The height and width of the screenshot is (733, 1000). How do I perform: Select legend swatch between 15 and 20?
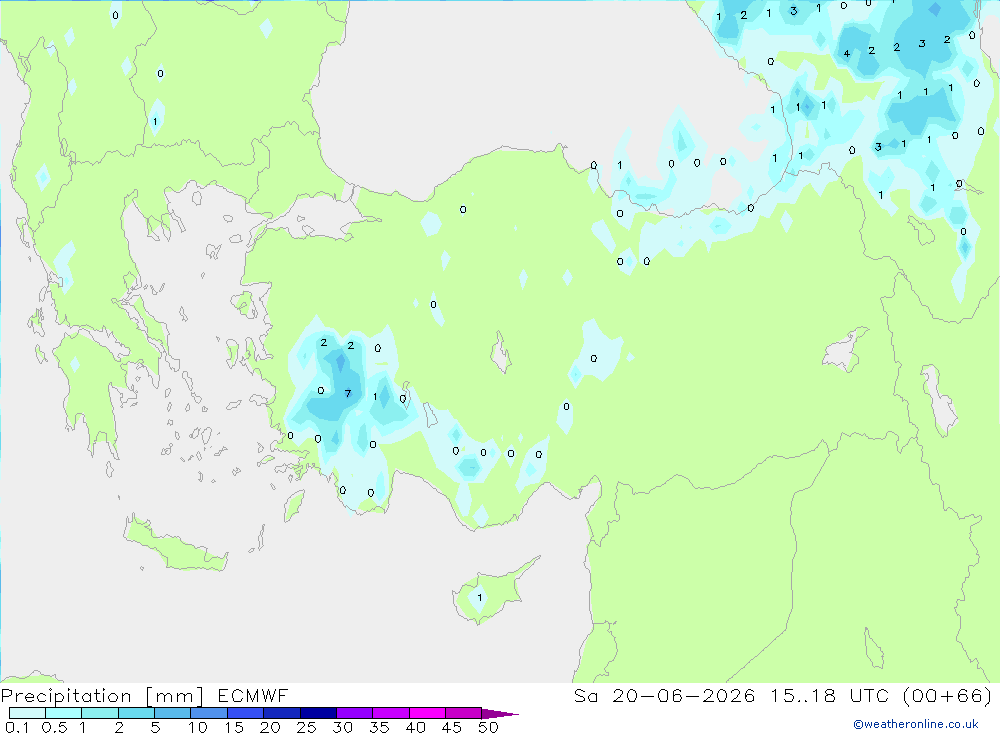pos(246,713)
